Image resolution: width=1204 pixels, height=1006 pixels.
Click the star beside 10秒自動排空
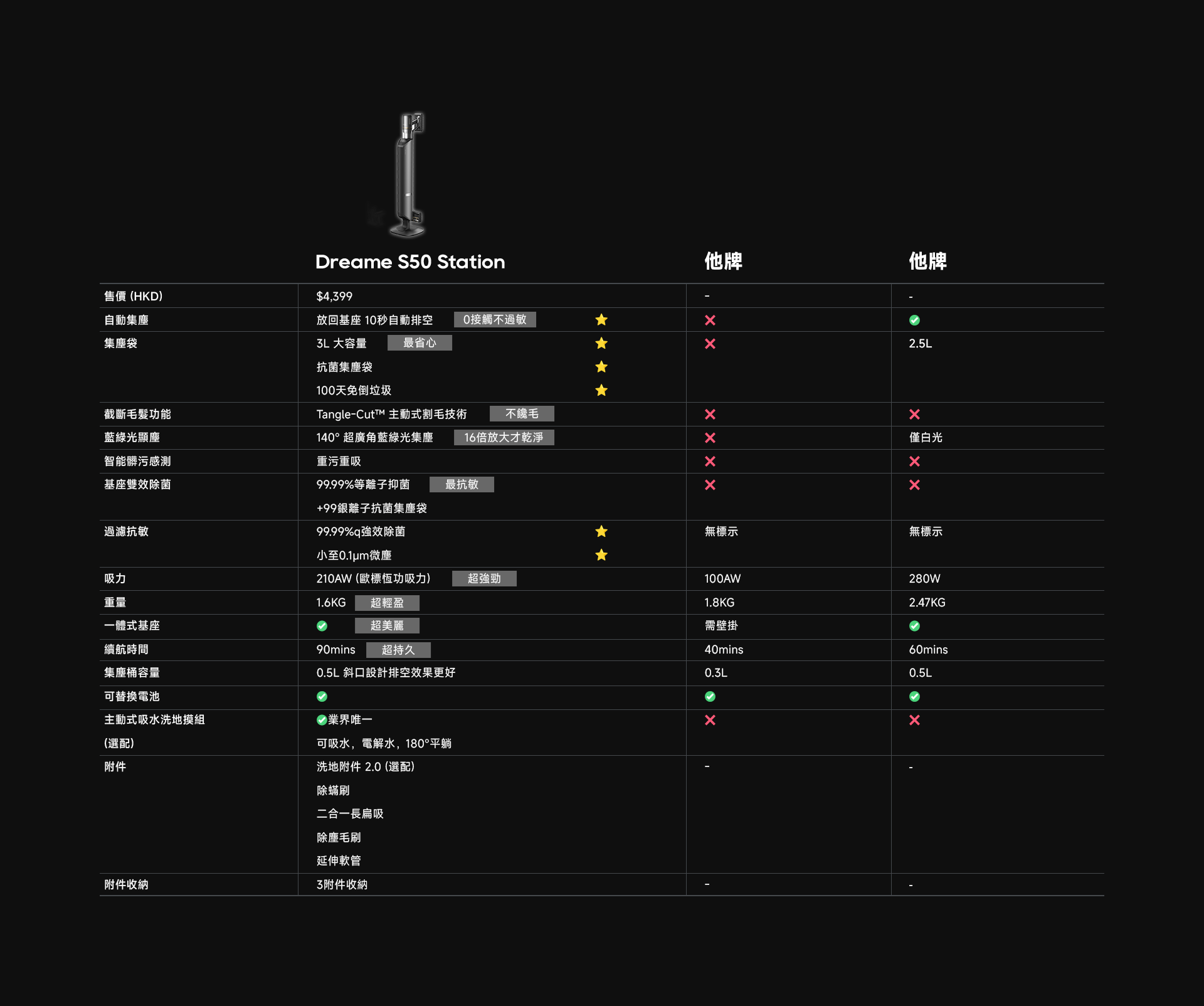tap(601, 320)
